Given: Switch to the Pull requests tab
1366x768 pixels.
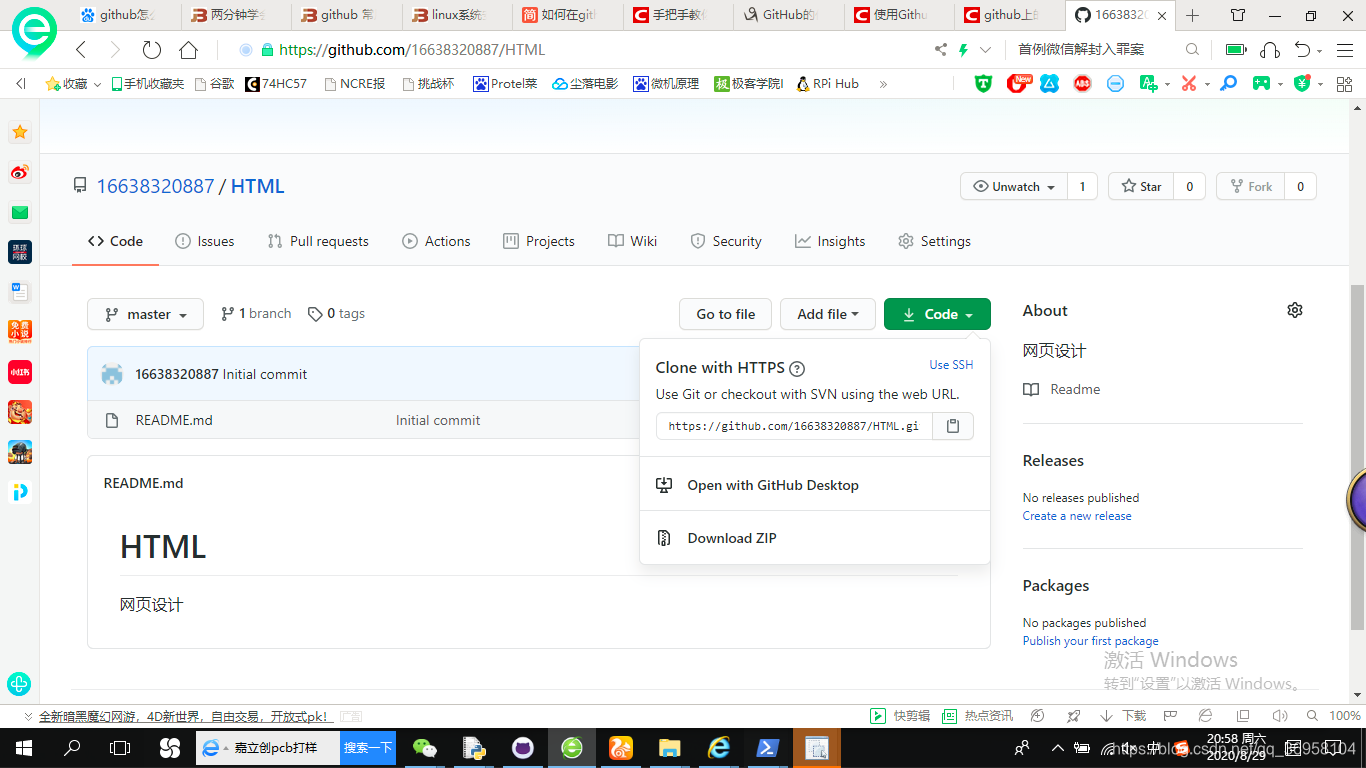Looking at the screenshot, I should pyautogui.click(x=318, y=241).
